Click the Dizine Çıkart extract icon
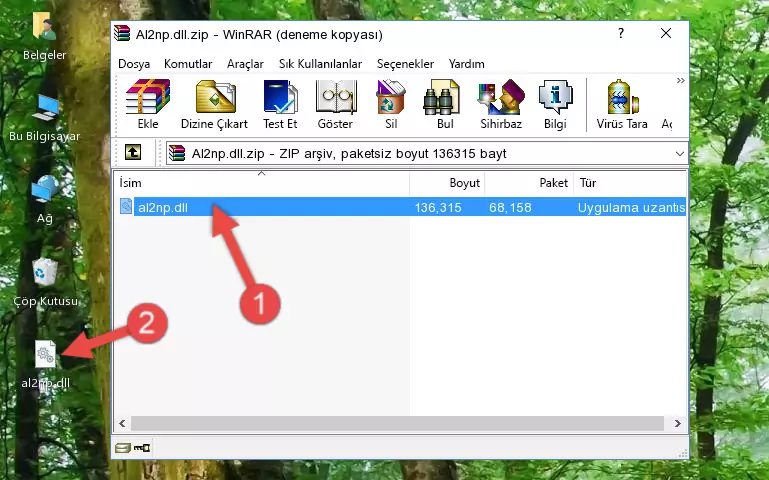 [214, 104]
